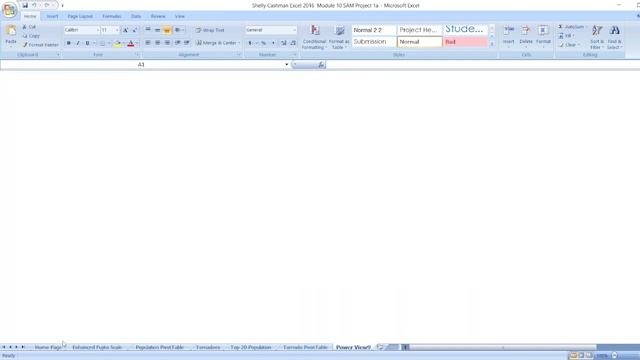Apply red font color
The image size is (640, 360).
click(131, 43)
